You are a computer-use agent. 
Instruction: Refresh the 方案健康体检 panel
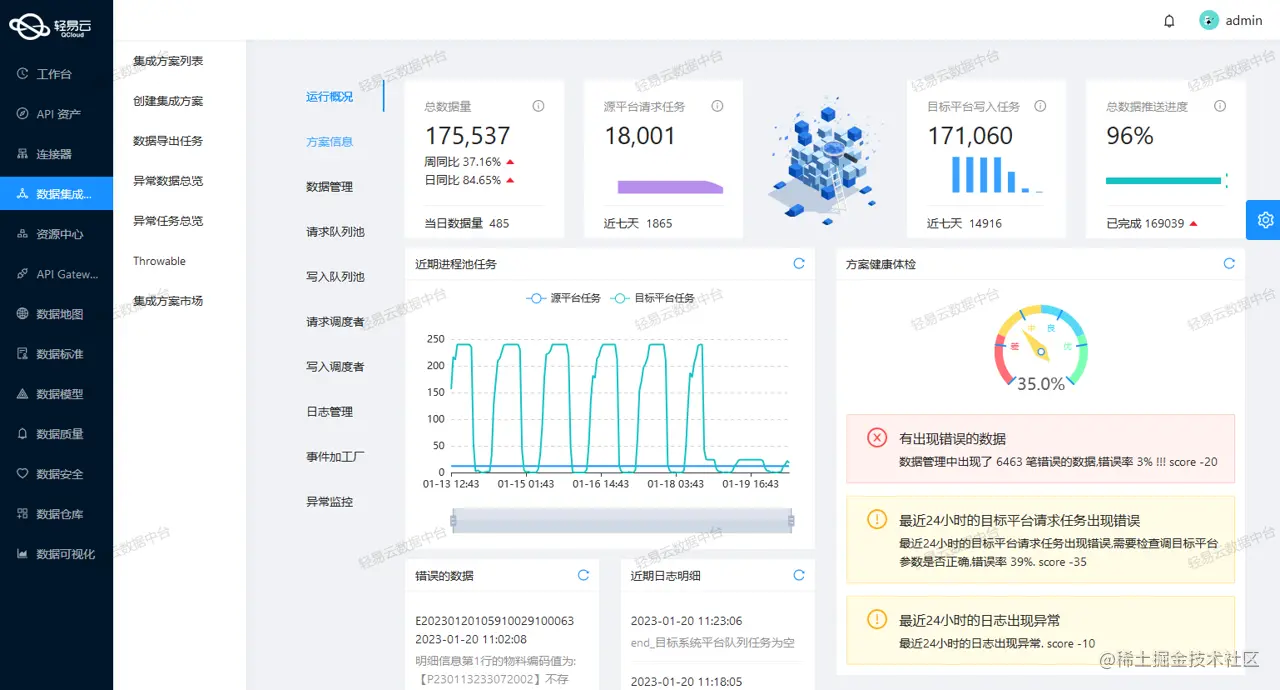pyautogui.click(x=1229, y=263)
